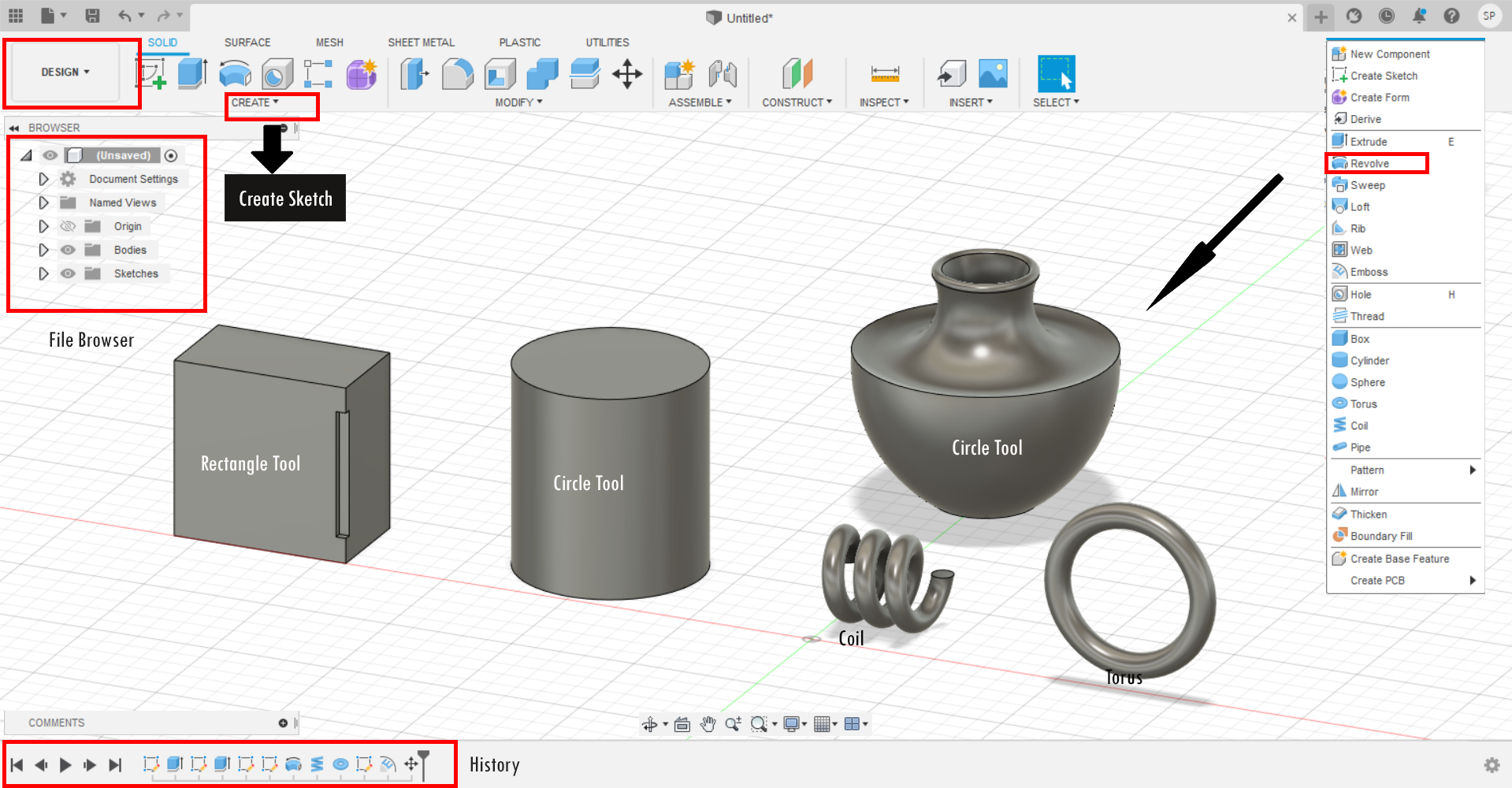Activate the Unsaved component radio button

171,155
